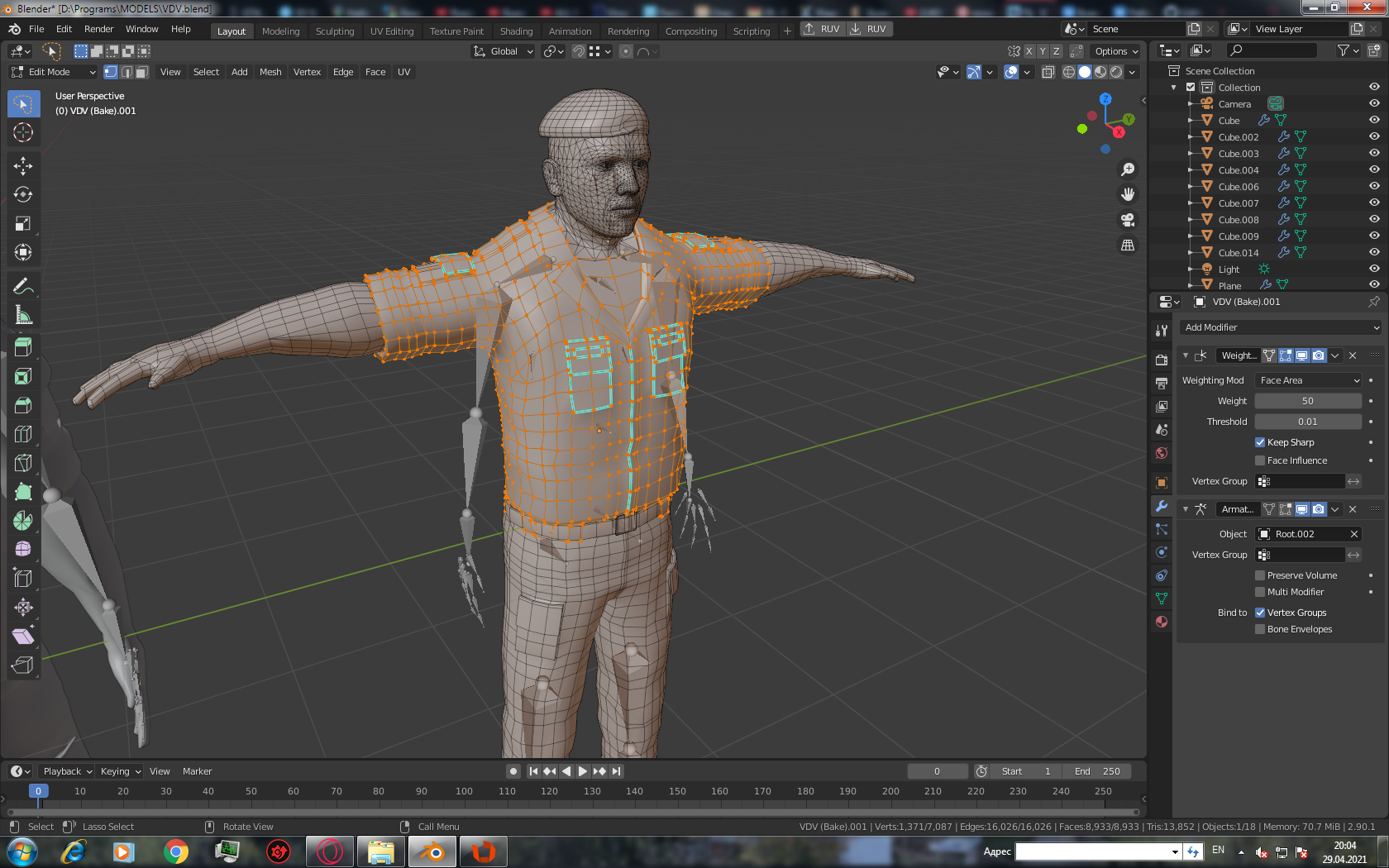1389x868 pixels.
Task: Select the Edge Slide tool
Action: 23,579
